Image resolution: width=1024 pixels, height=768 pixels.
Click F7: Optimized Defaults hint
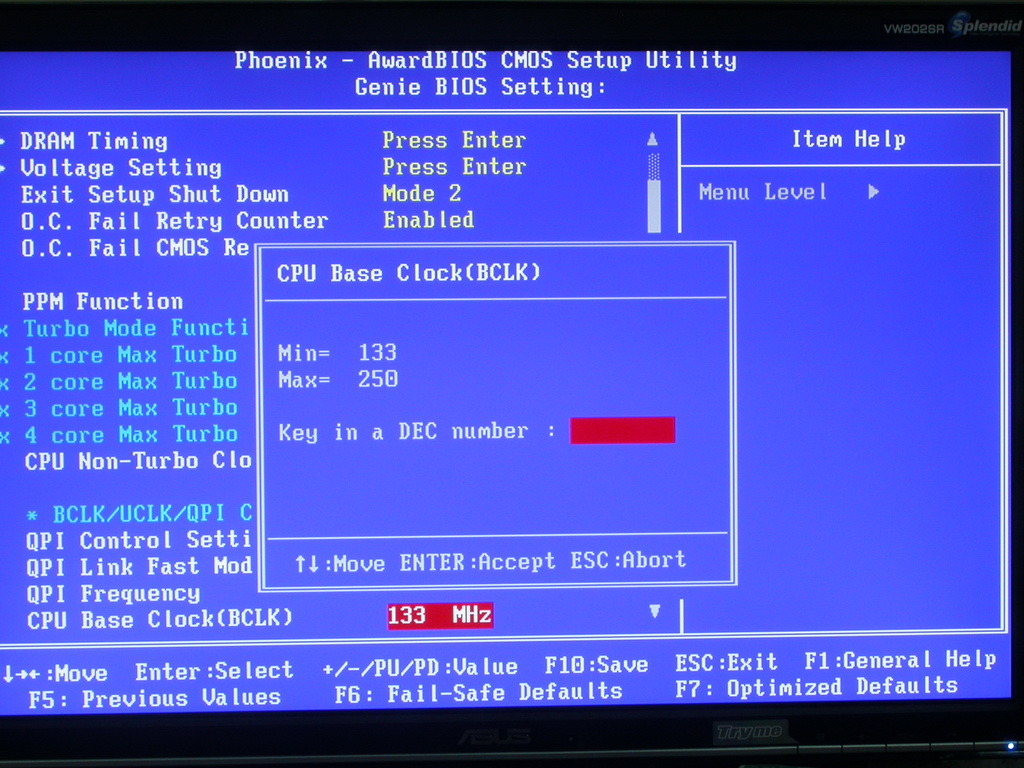(x=816, y=688)
